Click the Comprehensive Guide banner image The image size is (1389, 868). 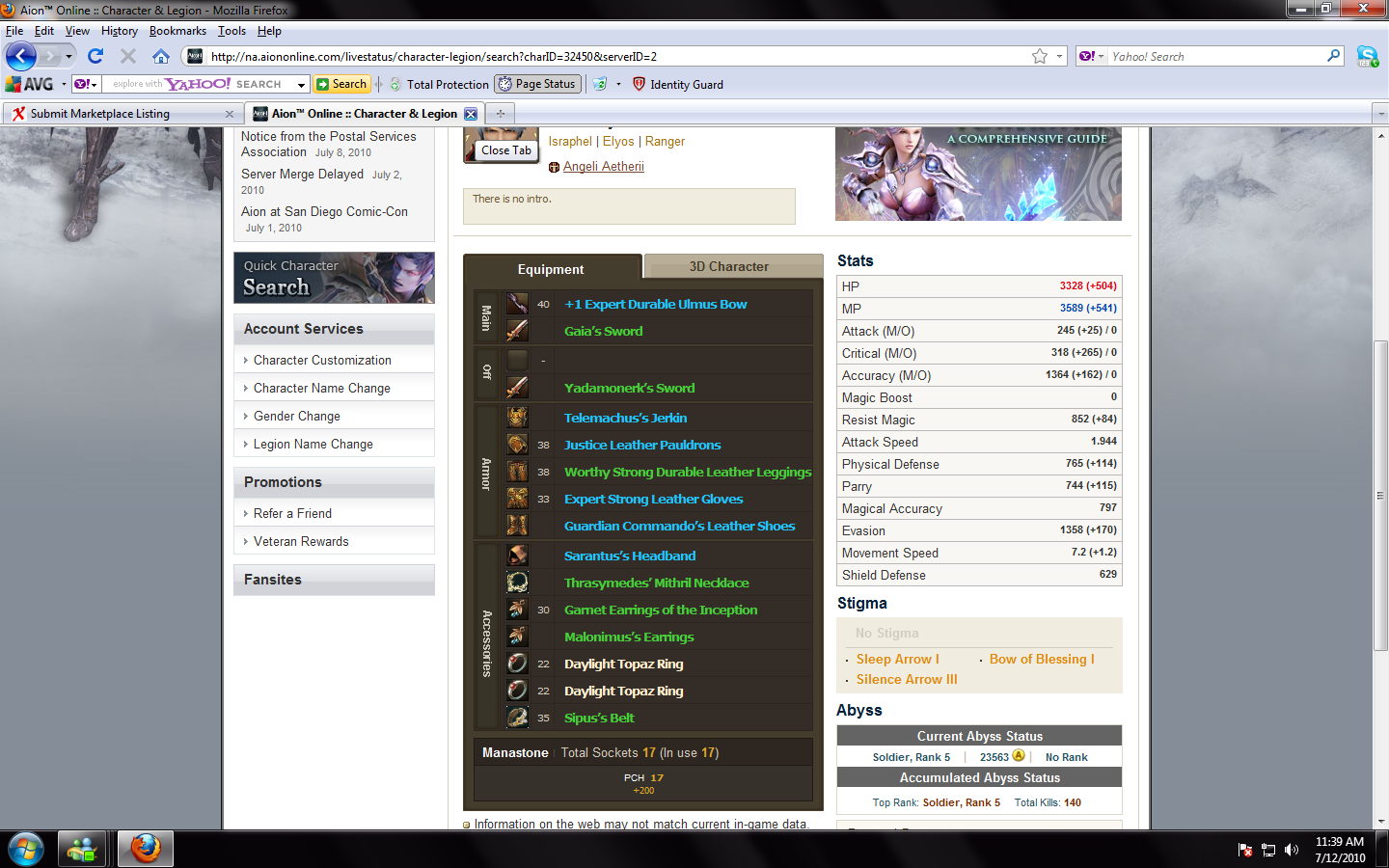pos(978,174)
